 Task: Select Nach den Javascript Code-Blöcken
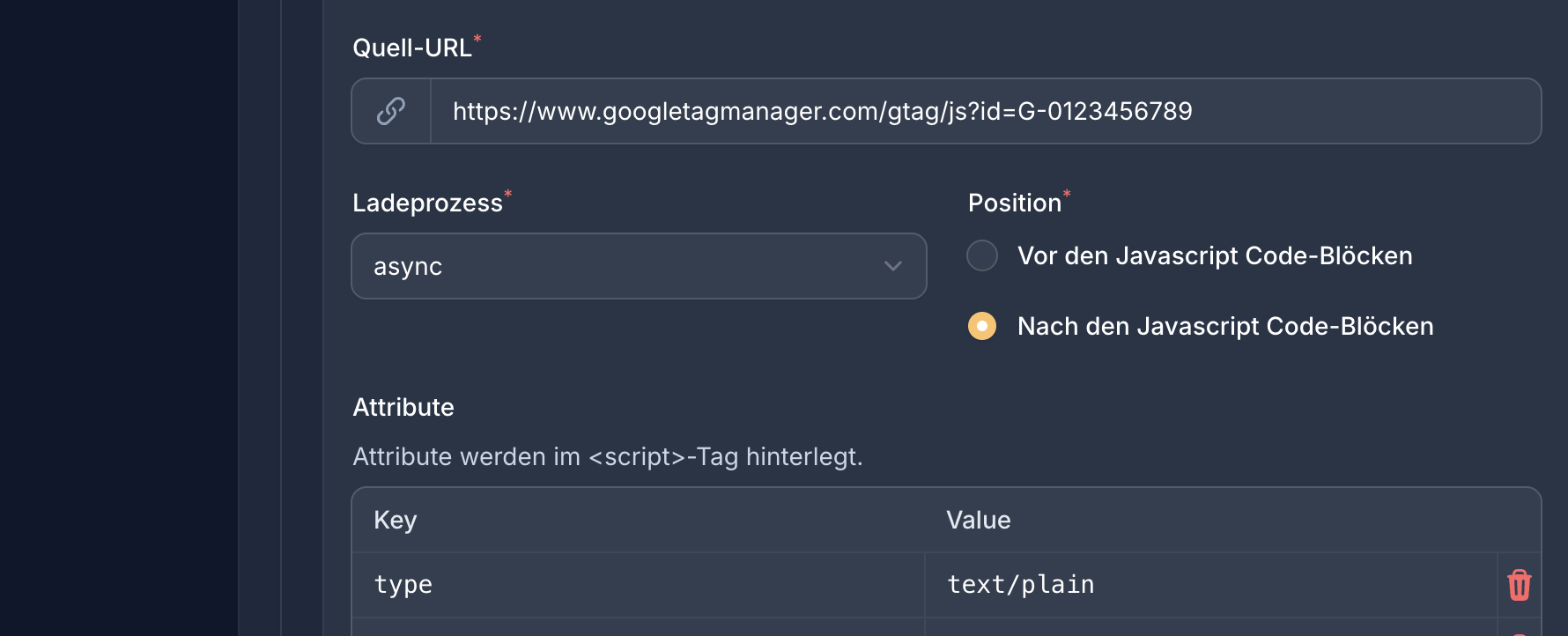pyautogui.click(x=982, y=326)
